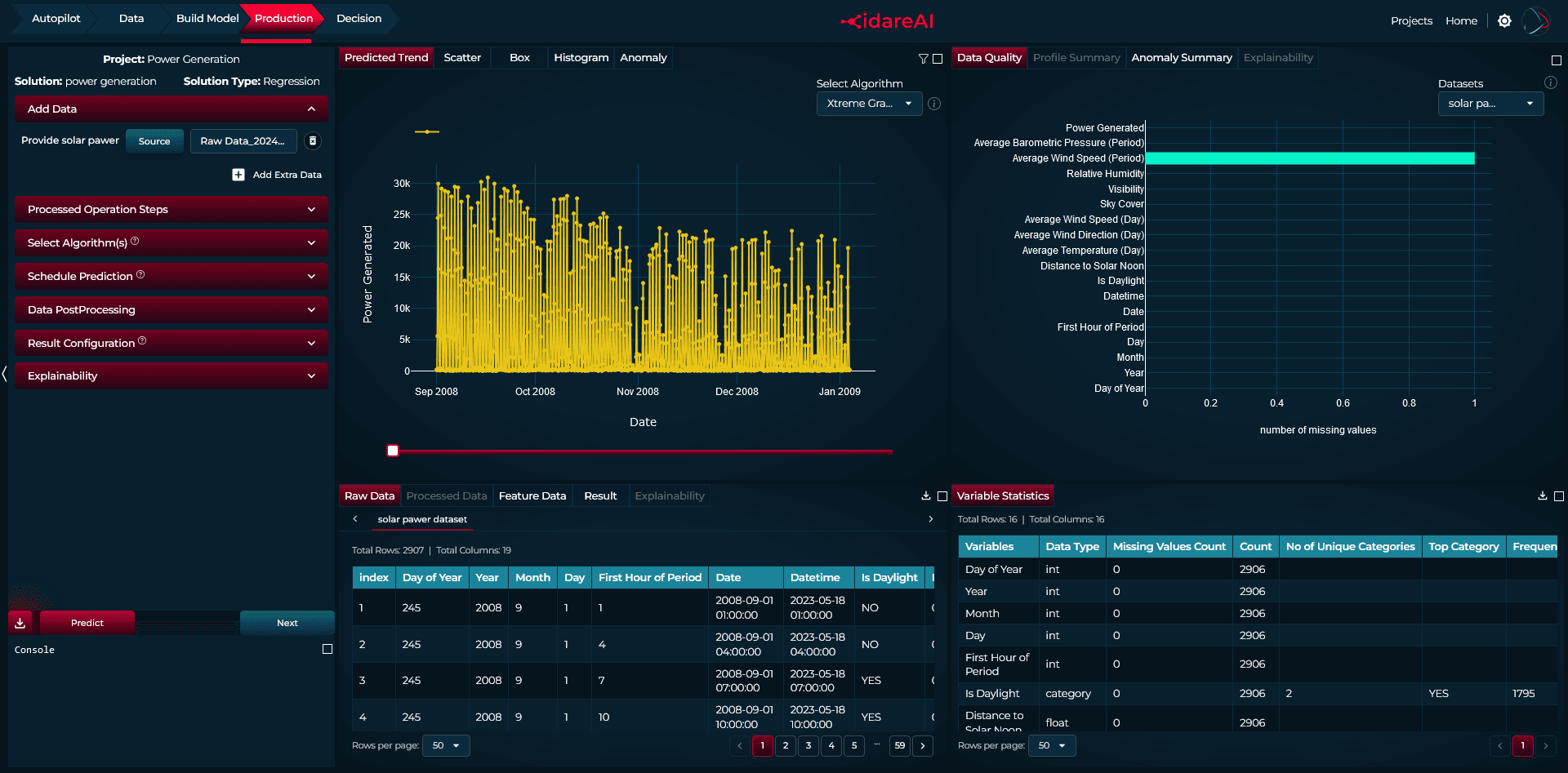Open the settings gear icon
1568x773 pixels.
1504,21
